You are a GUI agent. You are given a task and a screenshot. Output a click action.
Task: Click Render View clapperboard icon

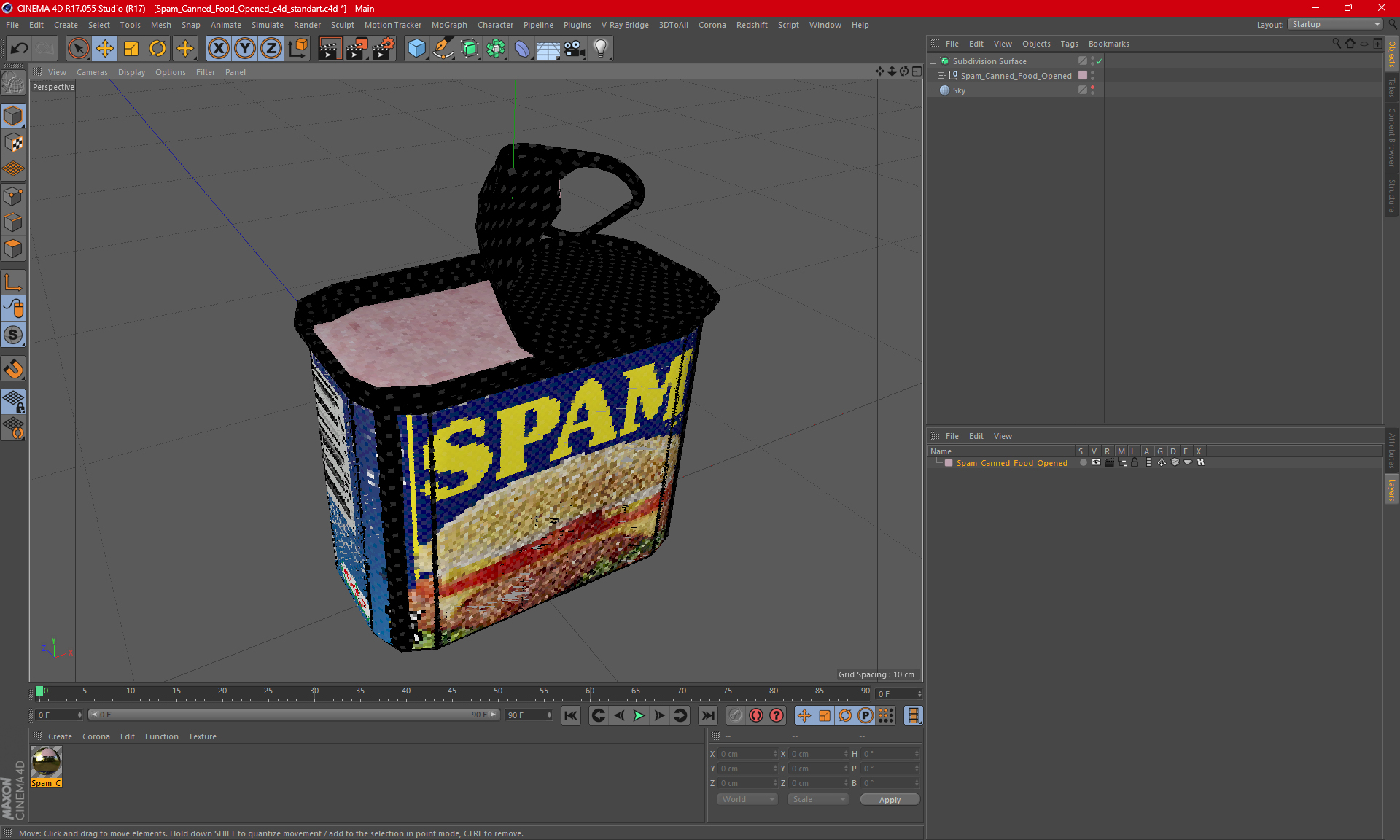click(330, 49)
